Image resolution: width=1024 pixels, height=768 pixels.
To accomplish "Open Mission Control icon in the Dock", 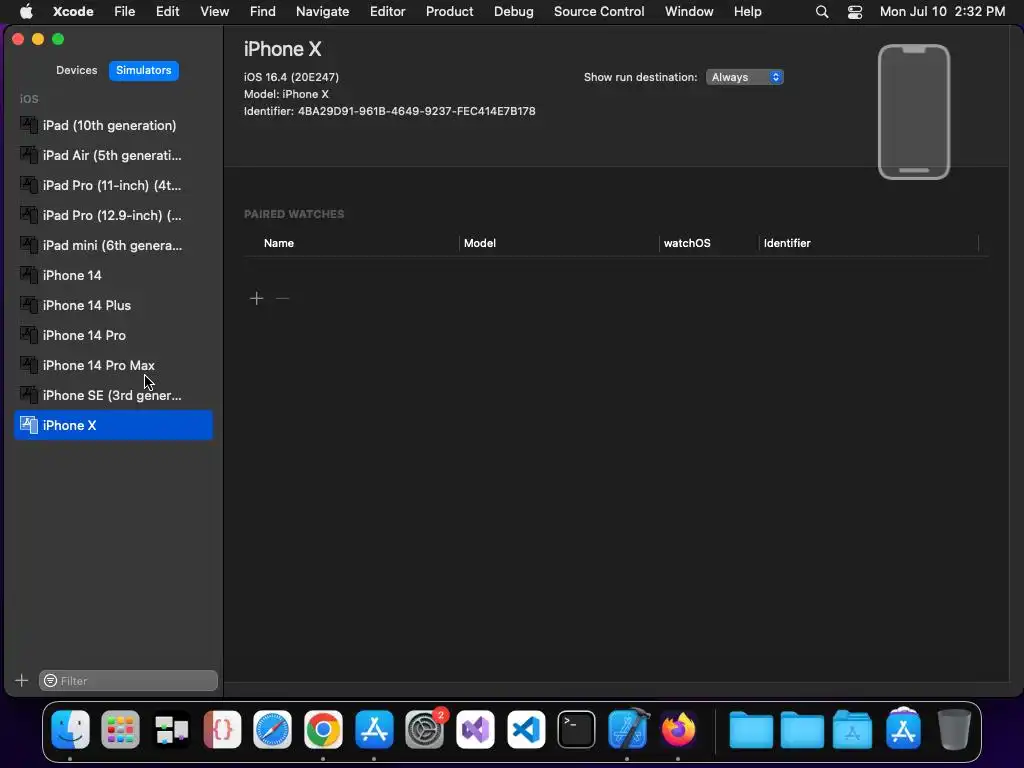I will coord(172,729).
